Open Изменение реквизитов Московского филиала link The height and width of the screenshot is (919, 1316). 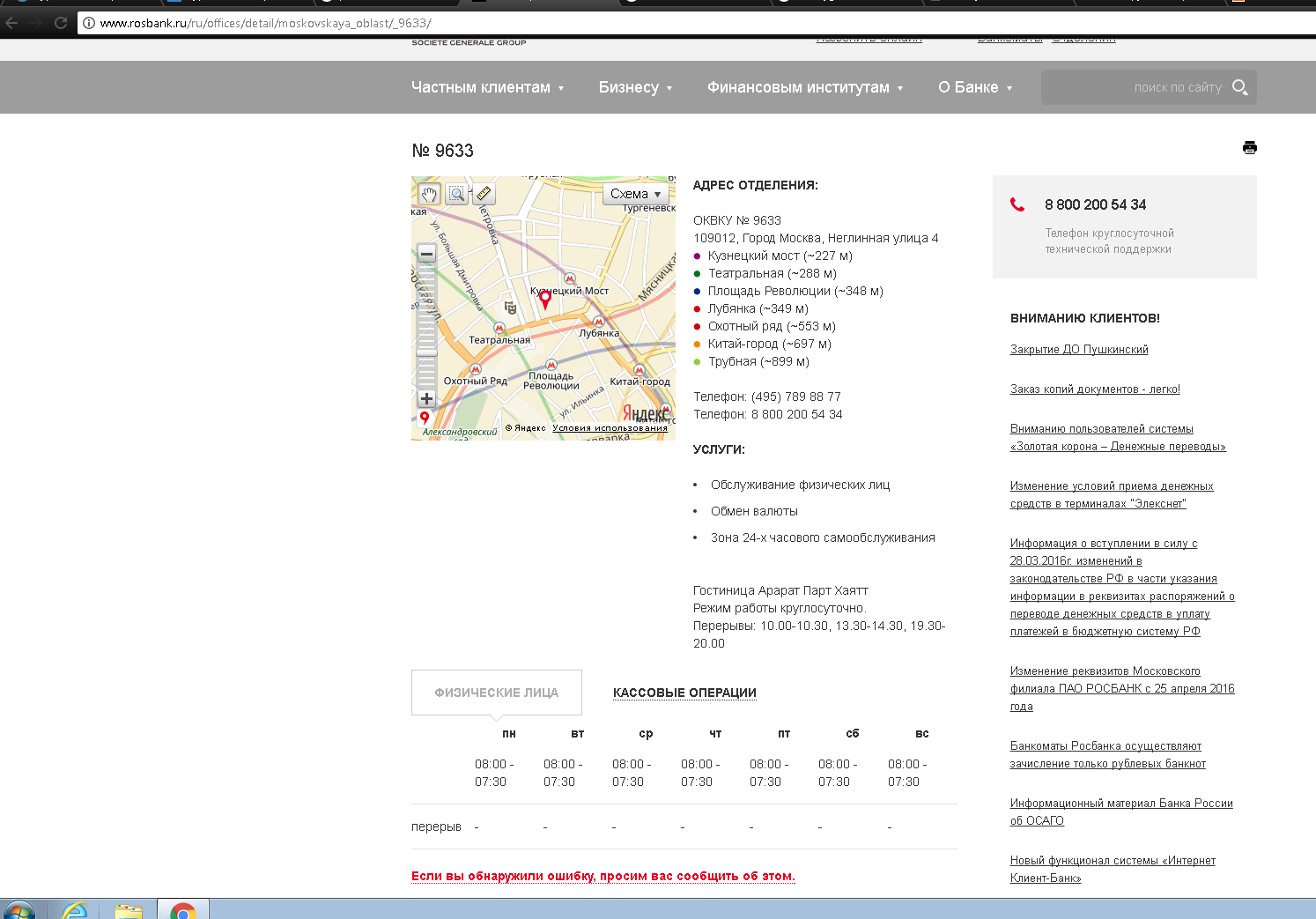click(1122, 689)
